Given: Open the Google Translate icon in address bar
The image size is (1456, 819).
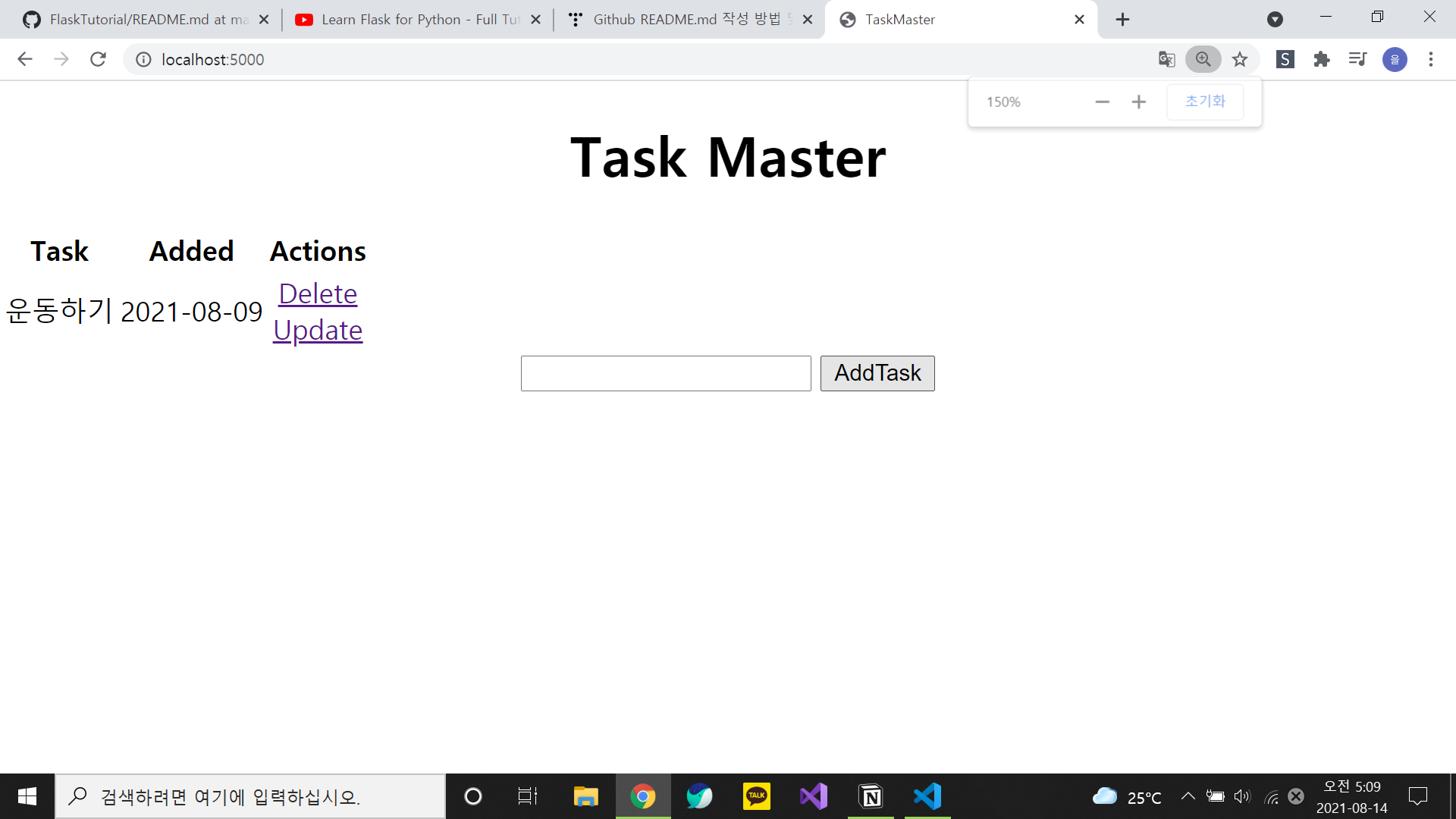Looking at the screenshot, I should pyautogui.click(x=1167, y=59).
